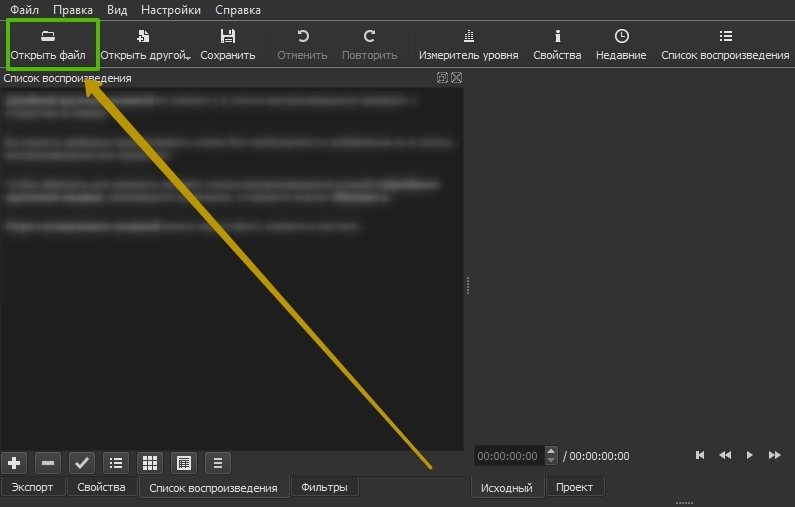Switch playlist to detailed list view
795x507 pixels.
(x=184, y=463)
